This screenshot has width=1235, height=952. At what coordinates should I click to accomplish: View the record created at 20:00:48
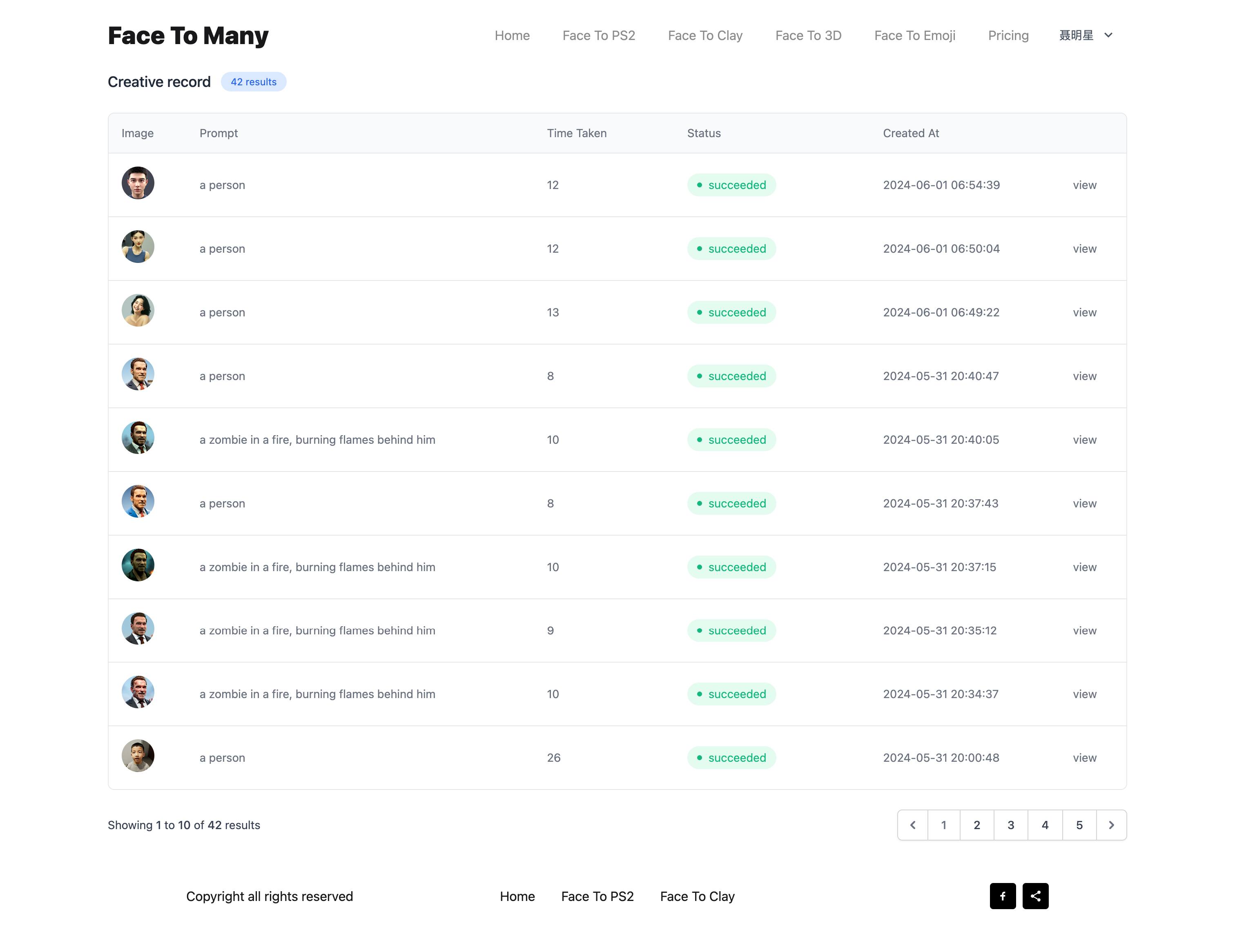pyautogui.click(x=1084, y=758)
